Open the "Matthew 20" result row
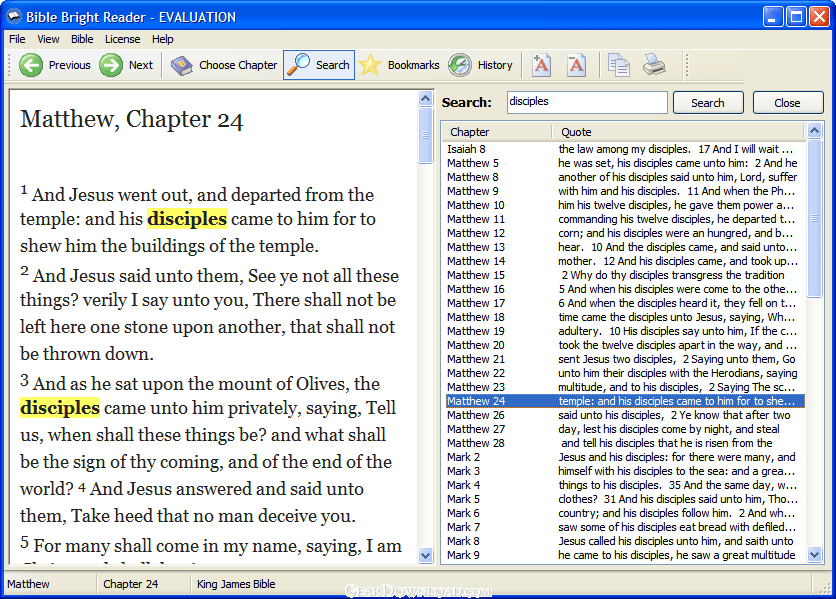 [x=625, y=345]
